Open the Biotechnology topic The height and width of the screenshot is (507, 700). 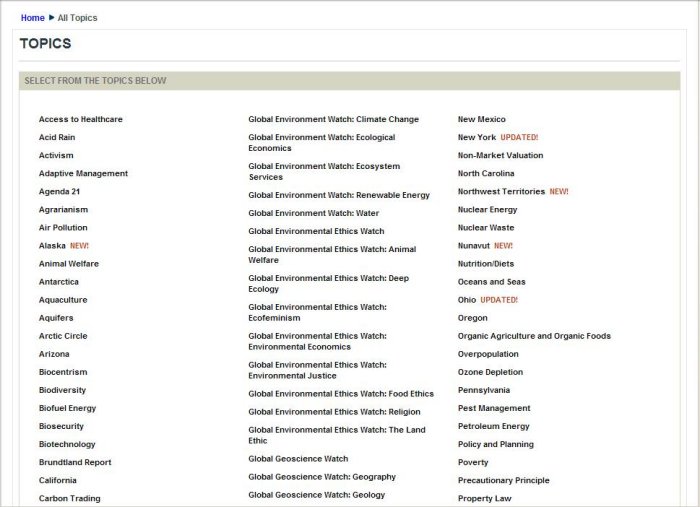point(67,445)
